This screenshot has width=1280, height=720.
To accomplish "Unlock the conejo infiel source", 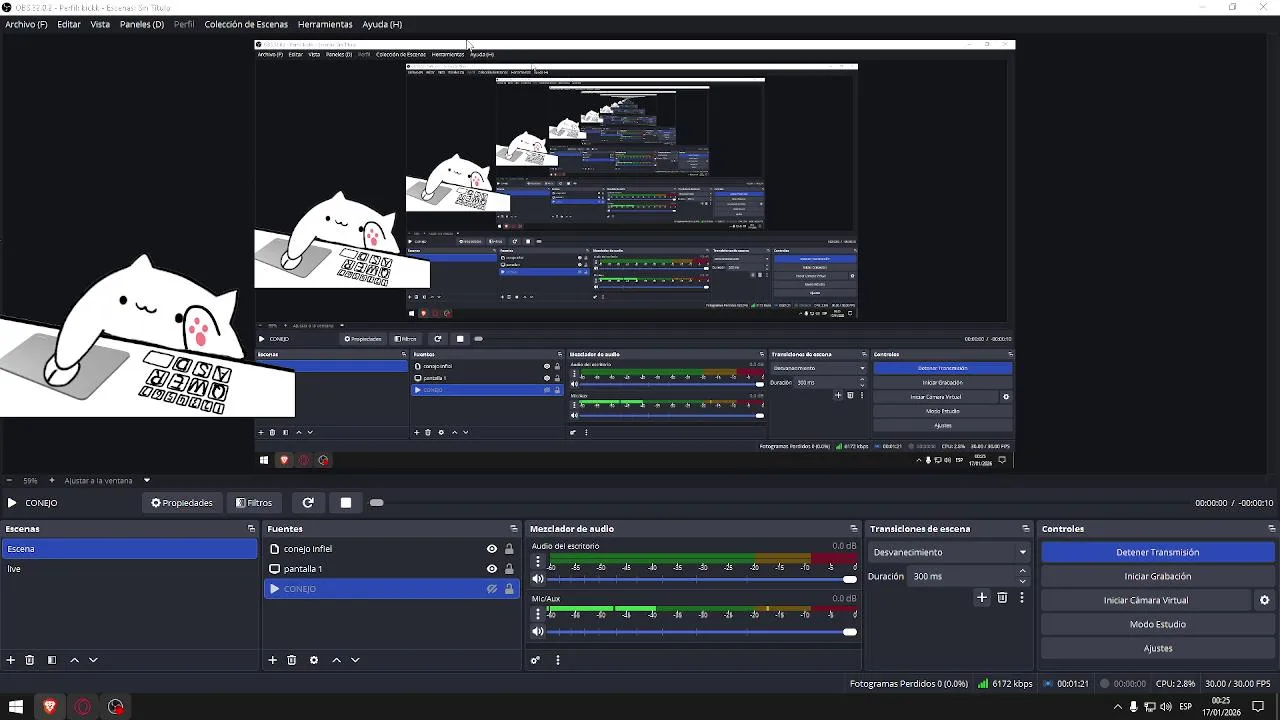I will click(x=509, y=549).
